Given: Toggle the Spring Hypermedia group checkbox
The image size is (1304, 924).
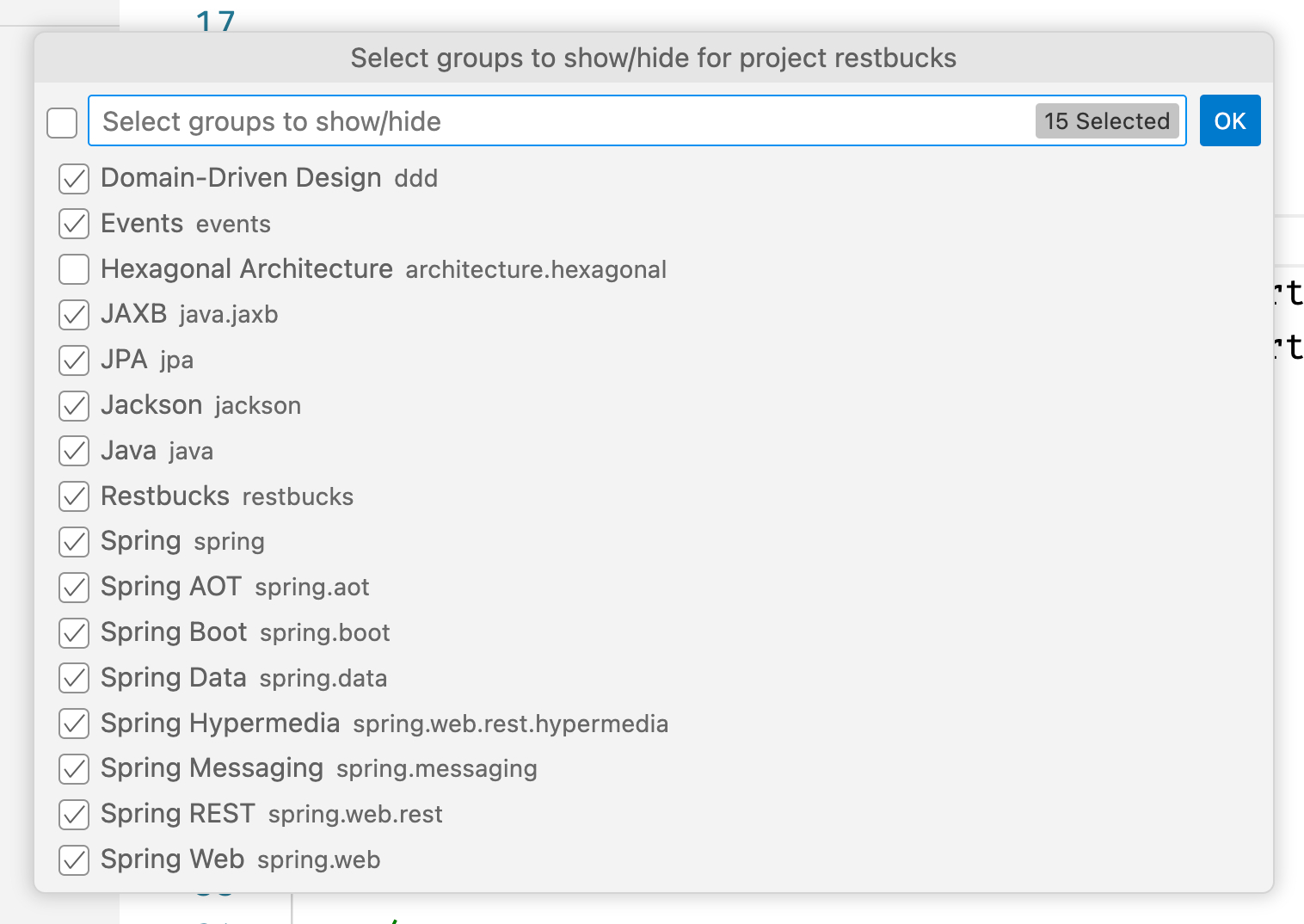Looking at the screenshot, I should pyautogui.click(x=74, y=724).
